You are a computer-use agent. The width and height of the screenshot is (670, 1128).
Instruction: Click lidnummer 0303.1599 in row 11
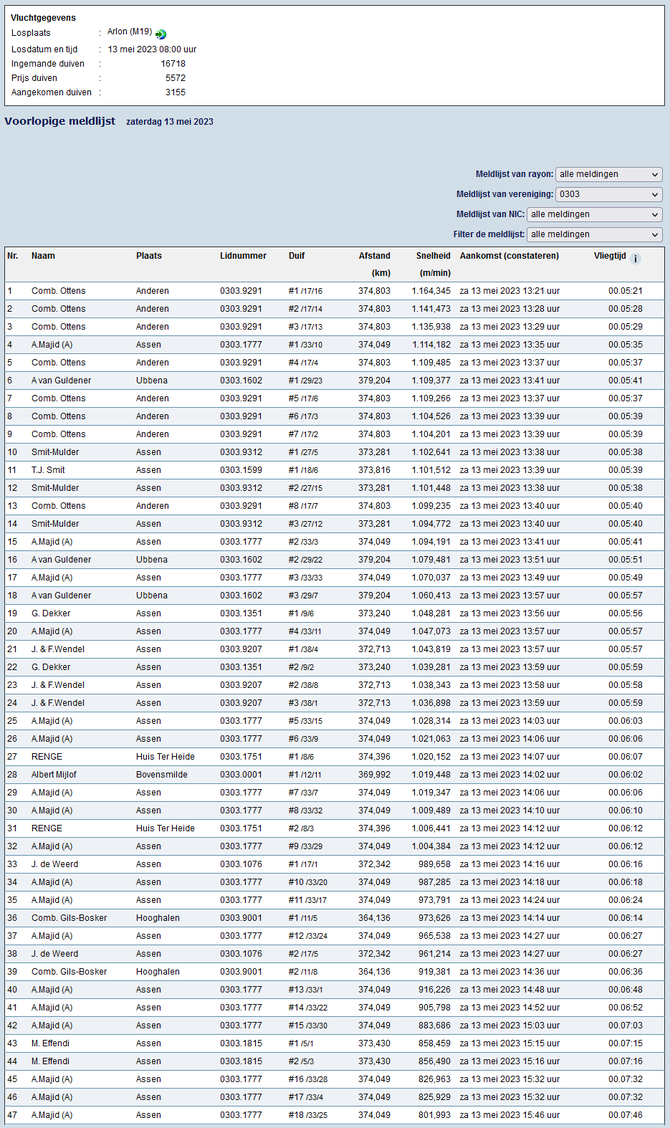point(241,470)
